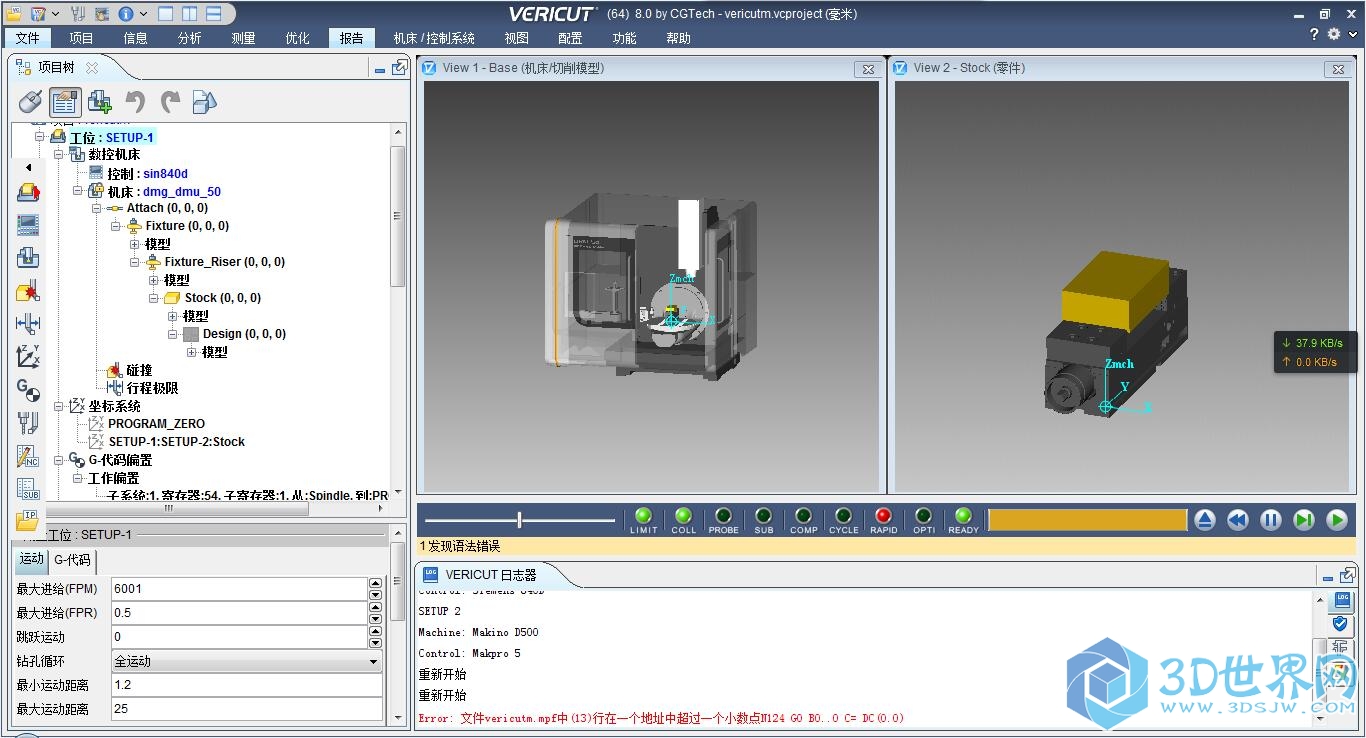Click the settings gear at top right
The image size is (1366, 738).
click(x=1333, y=34)
